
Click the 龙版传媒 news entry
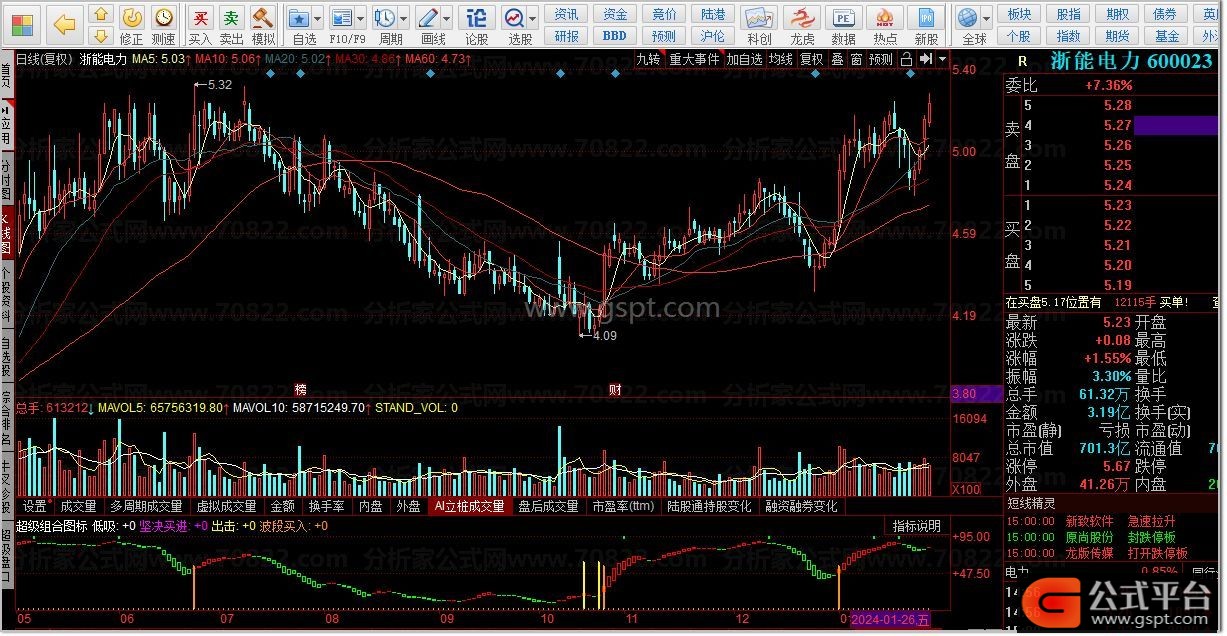pyautogui.click(x=1089, y=553)
